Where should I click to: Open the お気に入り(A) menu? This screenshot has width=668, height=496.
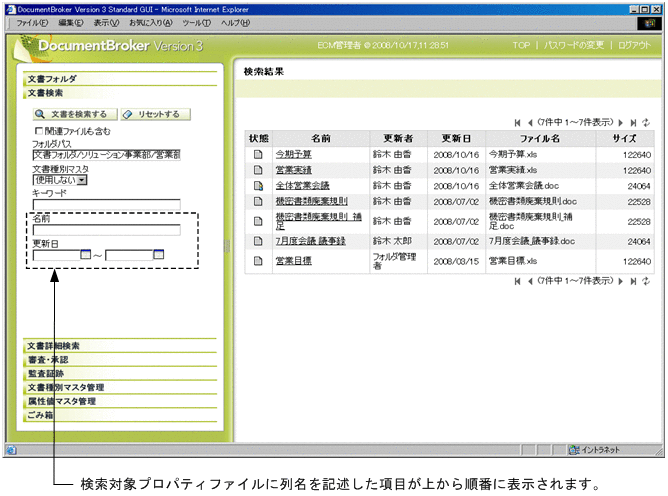(x=148, y=22)
